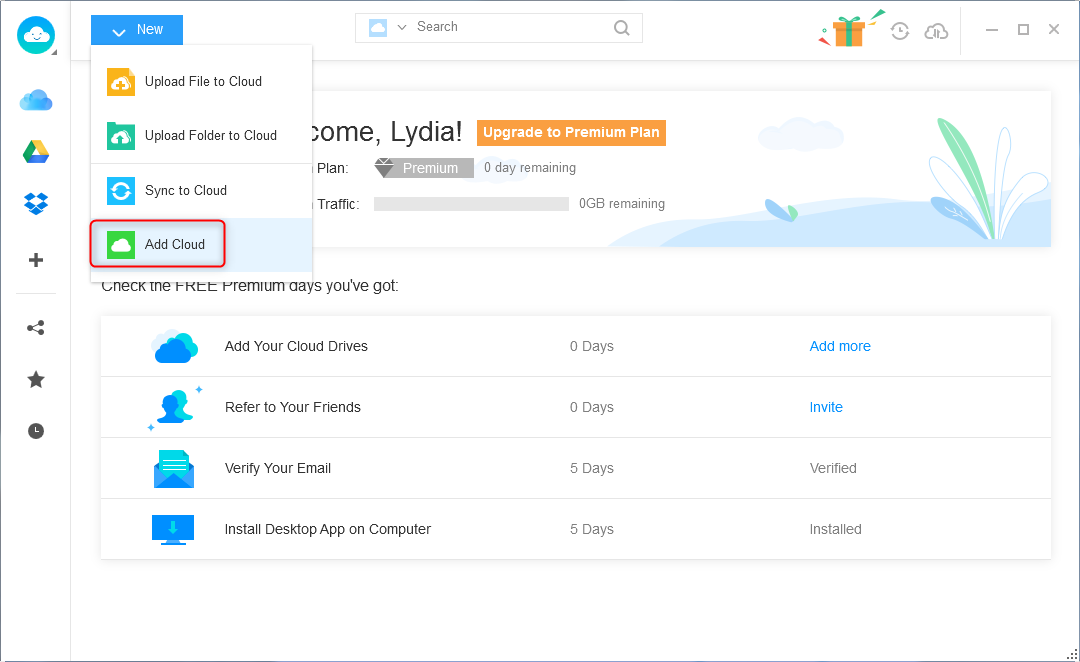Click the search magnifier icon
1080x662 pixels.
[621, 28]
